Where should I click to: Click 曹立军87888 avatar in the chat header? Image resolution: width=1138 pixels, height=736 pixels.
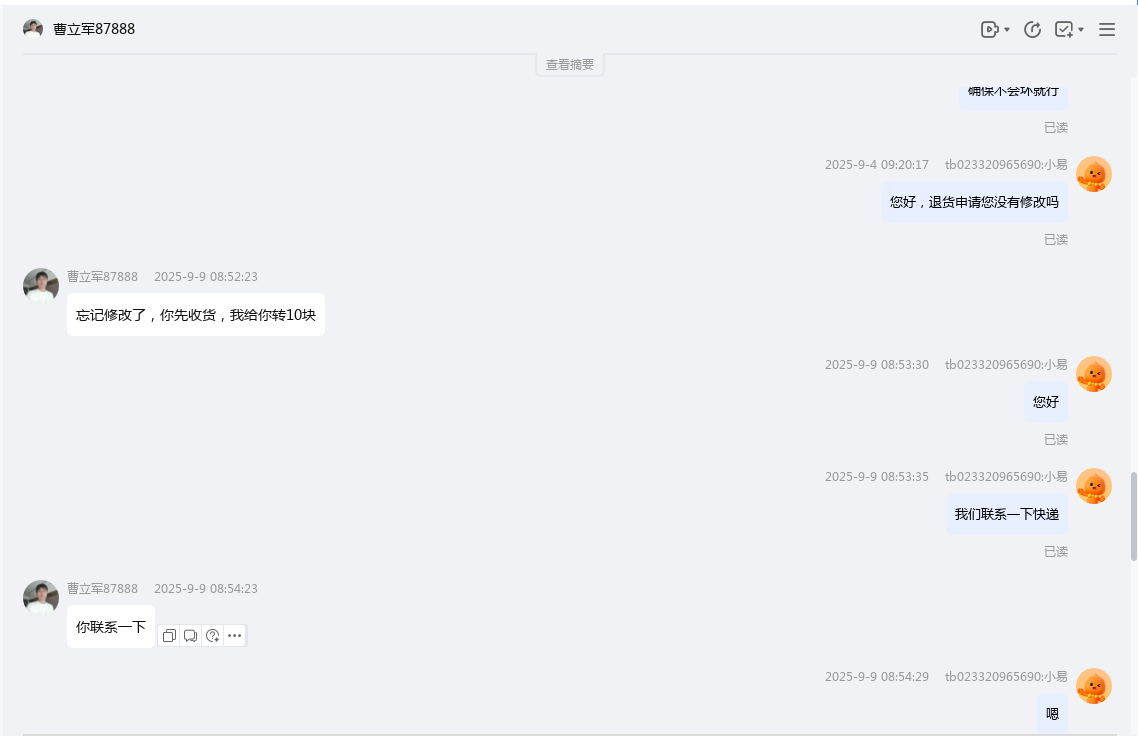(33, 29)
